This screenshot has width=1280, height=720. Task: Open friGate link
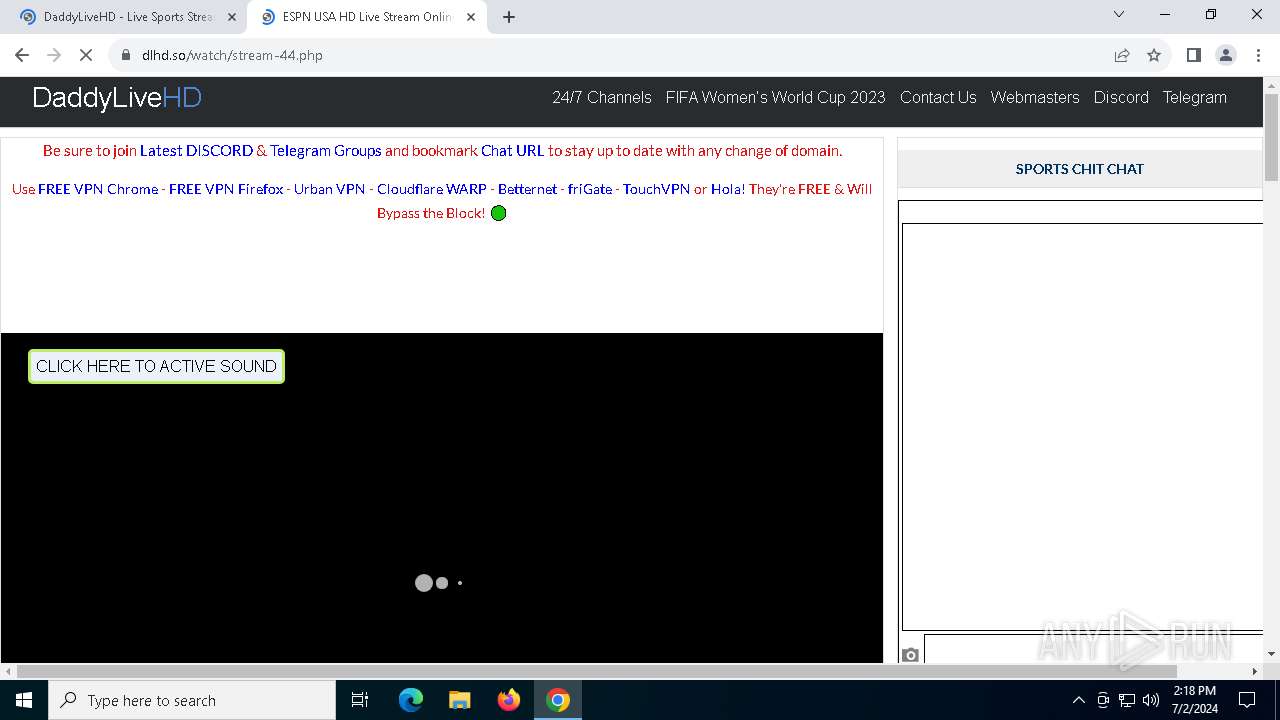click(x=590, y=189)
